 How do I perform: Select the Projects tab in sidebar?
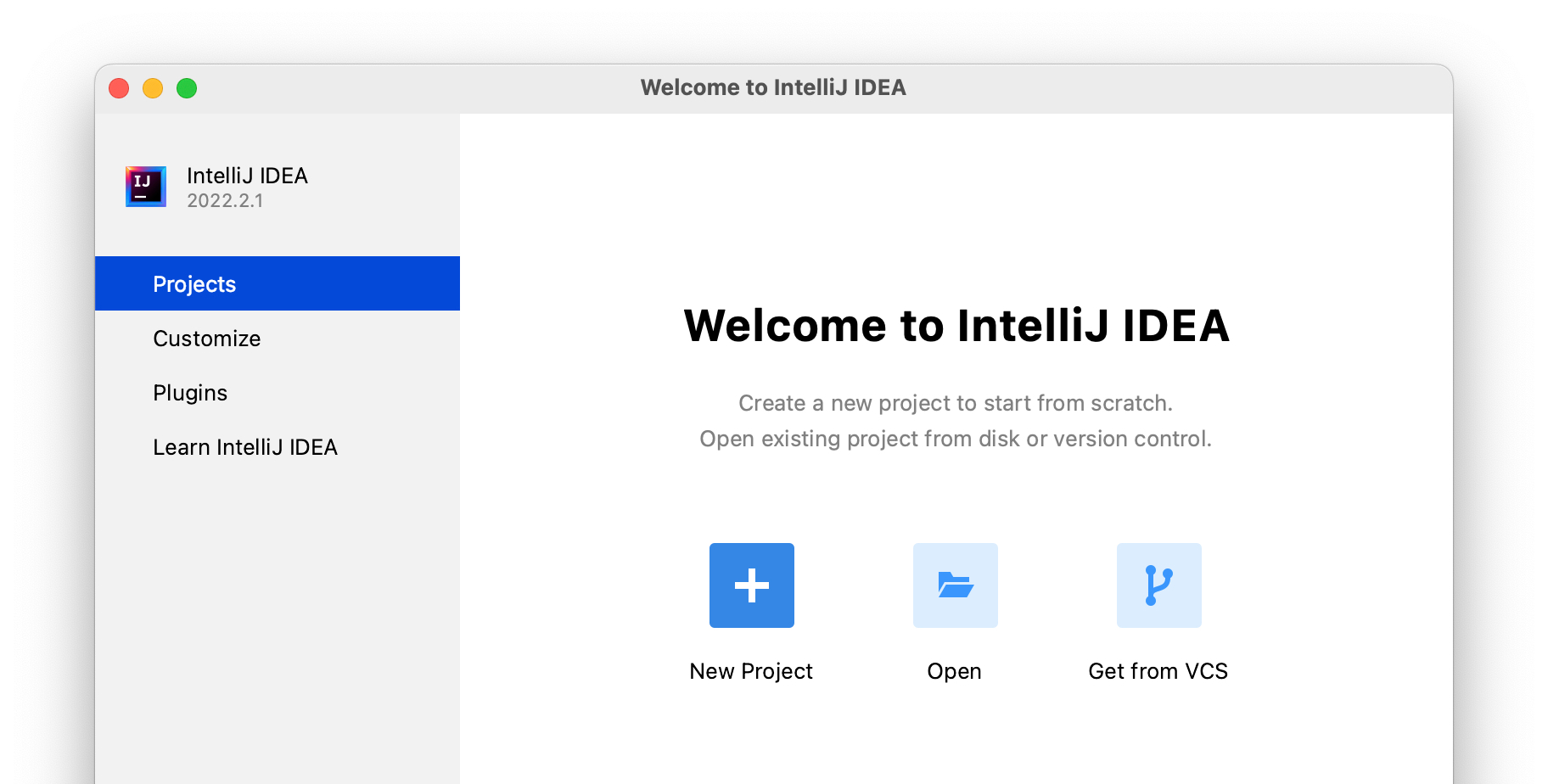click(278, 283)
